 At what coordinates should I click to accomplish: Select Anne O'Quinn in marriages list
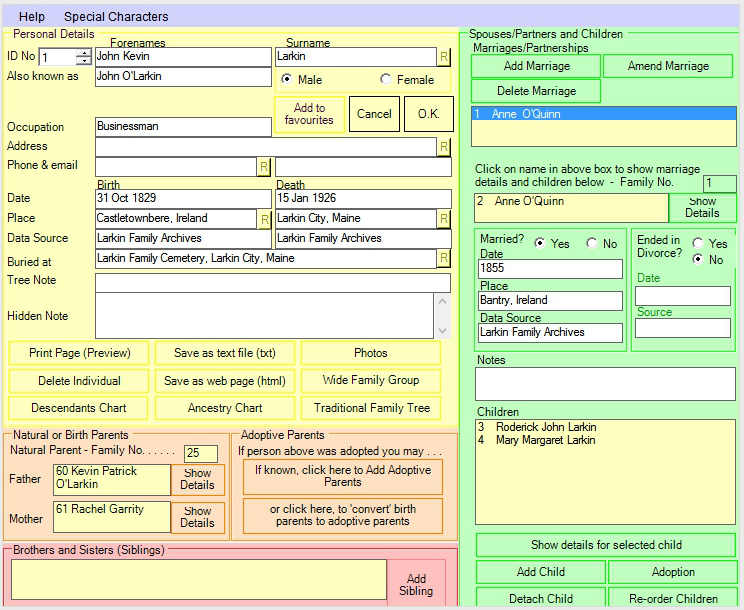604,114
